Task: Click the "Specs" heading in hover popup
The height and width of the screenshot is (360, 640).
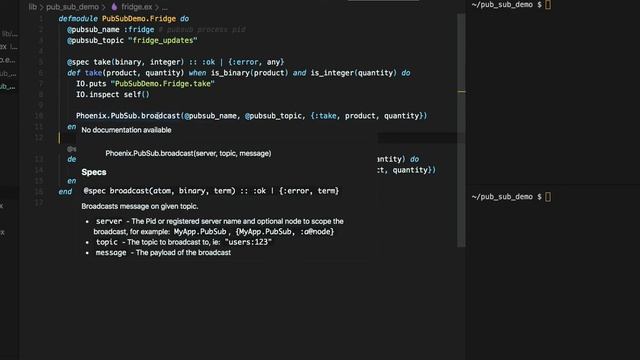Action: click(94, 172)
